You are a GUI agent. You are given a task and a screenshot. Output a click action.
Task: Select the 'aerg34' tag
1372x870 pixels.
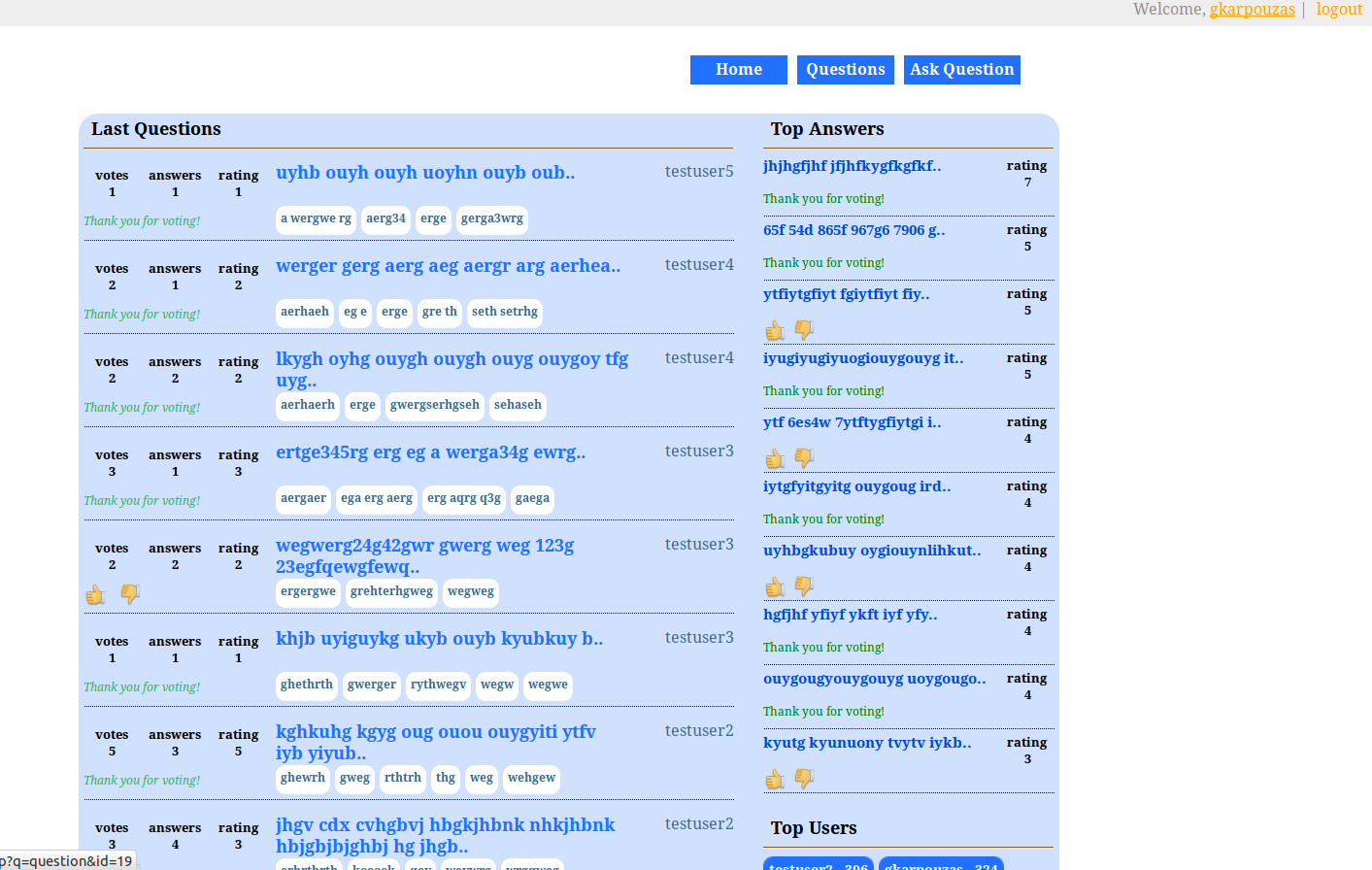coord(385,219)
